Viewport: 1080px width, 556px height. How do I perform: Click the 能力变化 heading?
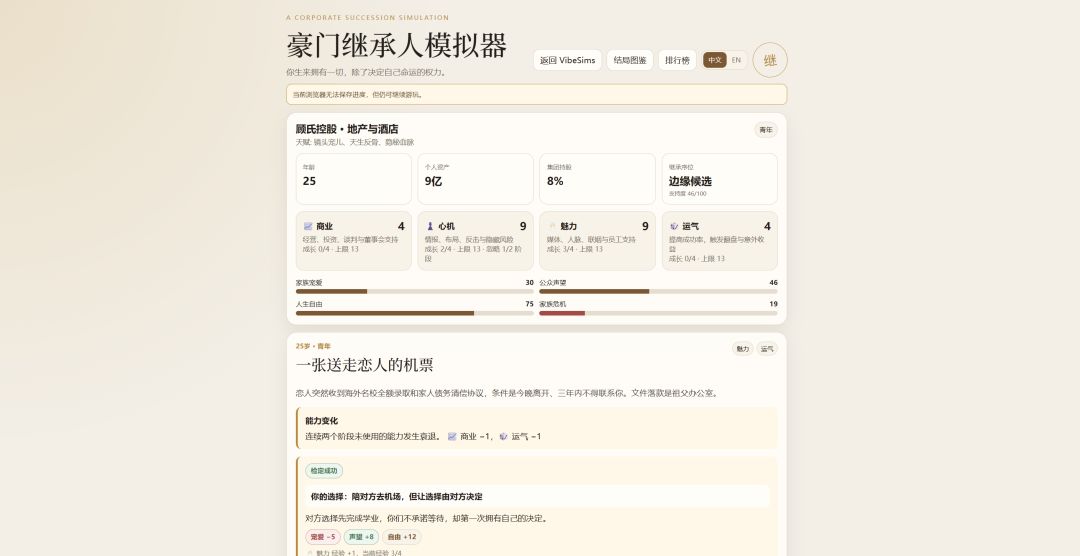tap(322, 421)
